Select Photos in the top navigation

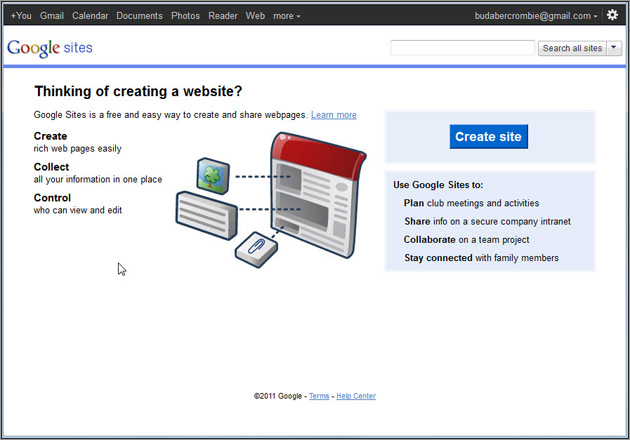(x=185, y=16)
